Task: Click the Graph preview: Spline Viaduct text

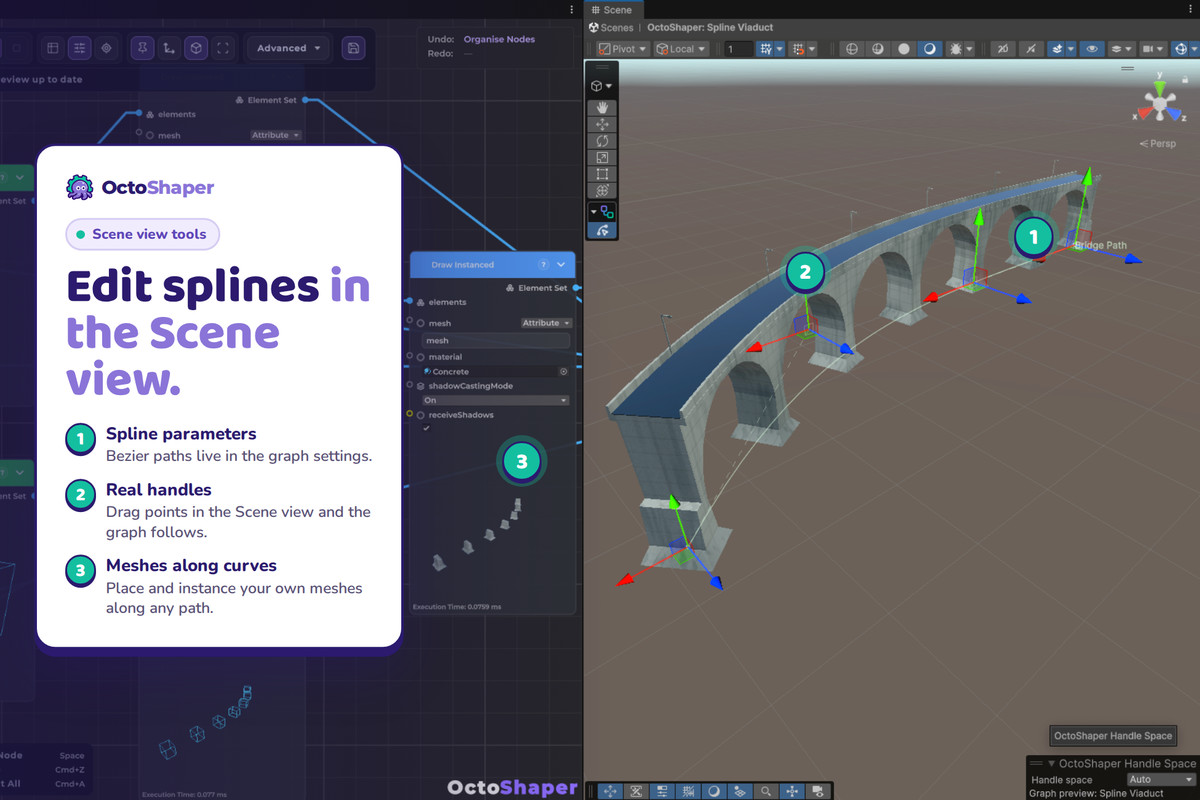Action: (1096, 793)
